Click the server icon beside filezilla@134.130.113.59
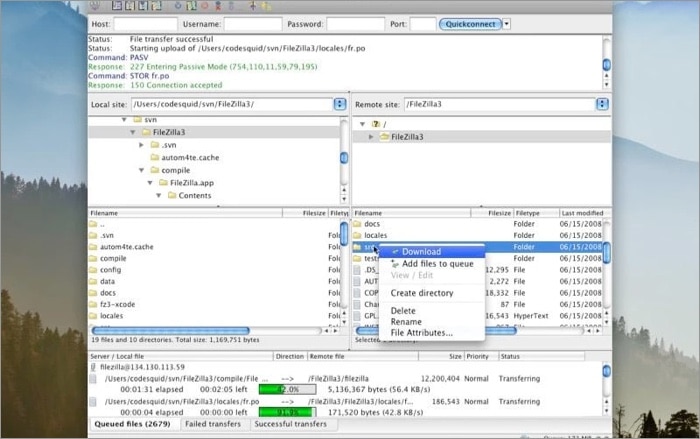 (93, 366)
